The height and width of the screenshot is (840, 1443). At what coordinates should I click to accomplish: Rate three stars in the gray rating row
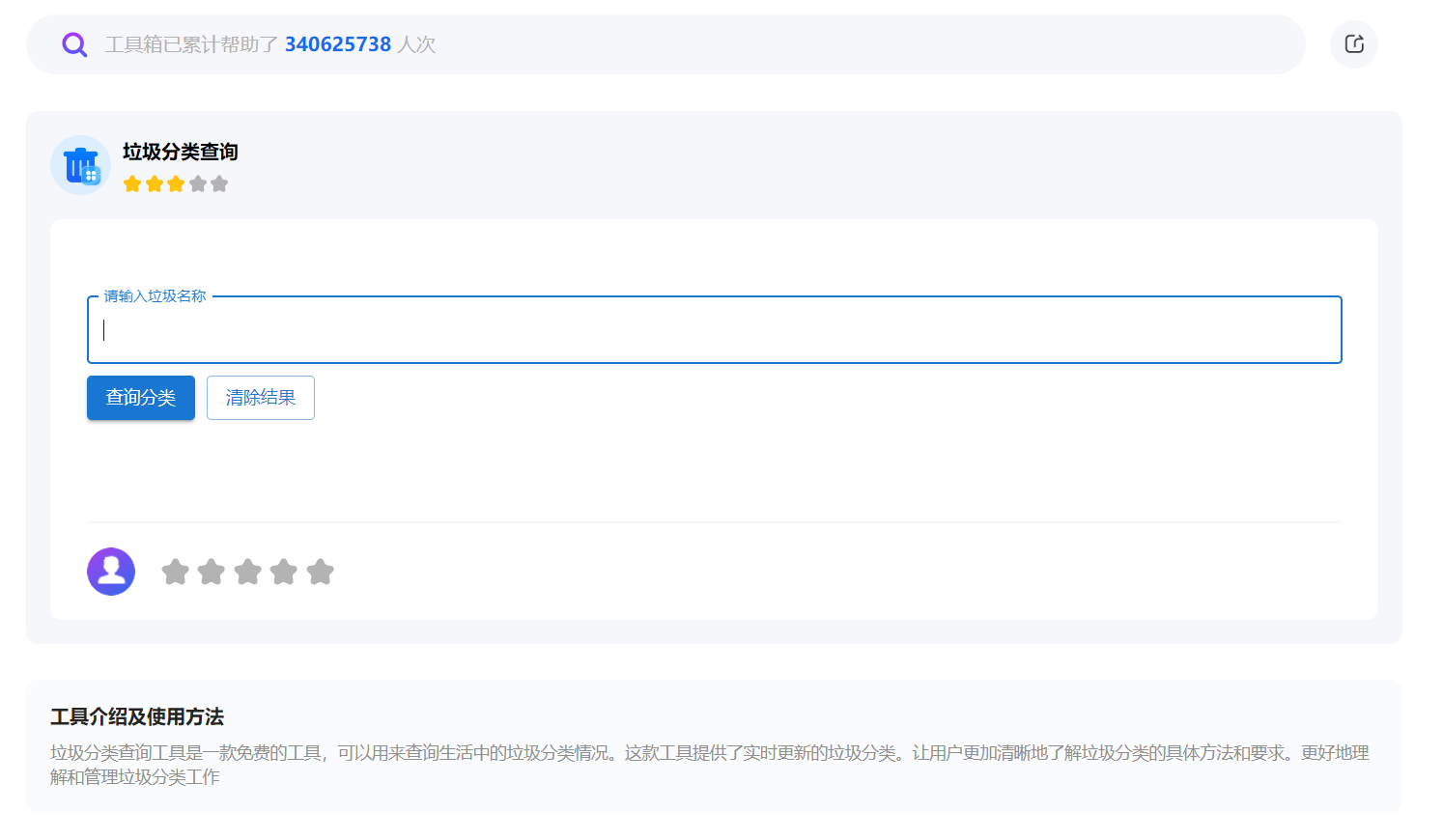coord(247,573)
